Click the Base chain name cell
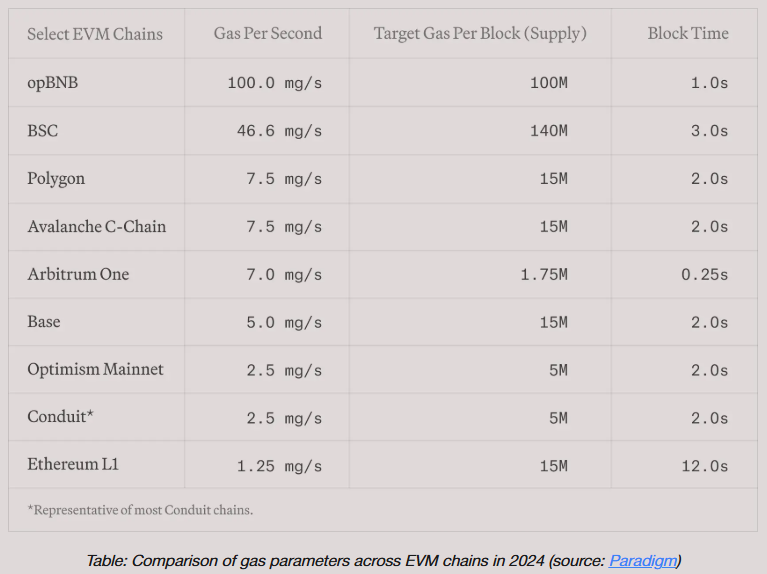 [44, 322]
